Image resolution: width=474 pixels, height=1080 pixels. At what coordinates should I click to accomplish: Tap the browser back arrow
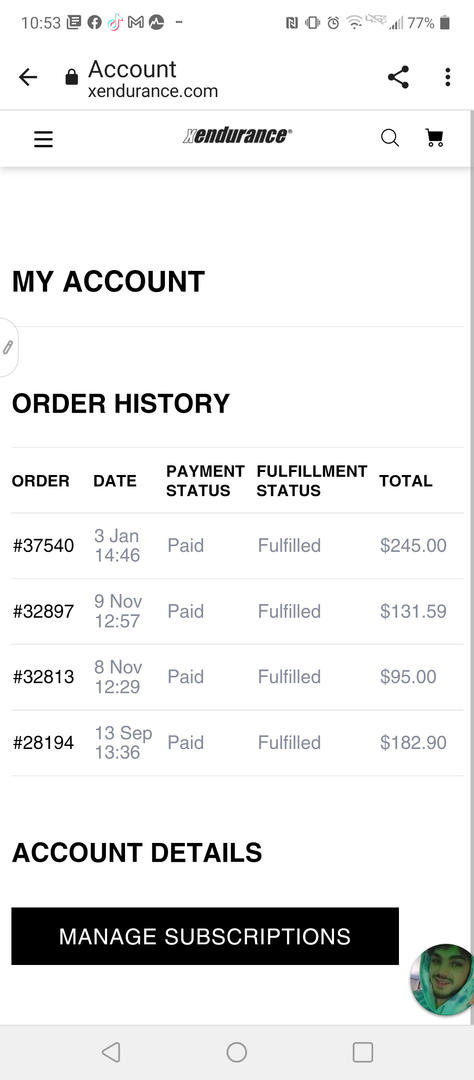point(28,77)
